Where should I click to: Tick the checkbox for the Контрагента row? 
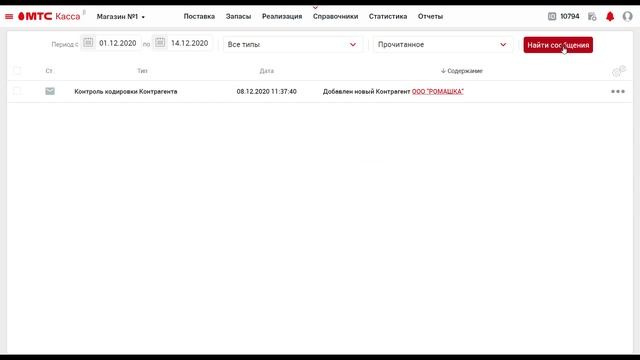pyautogui.click(x=17, y=91)
